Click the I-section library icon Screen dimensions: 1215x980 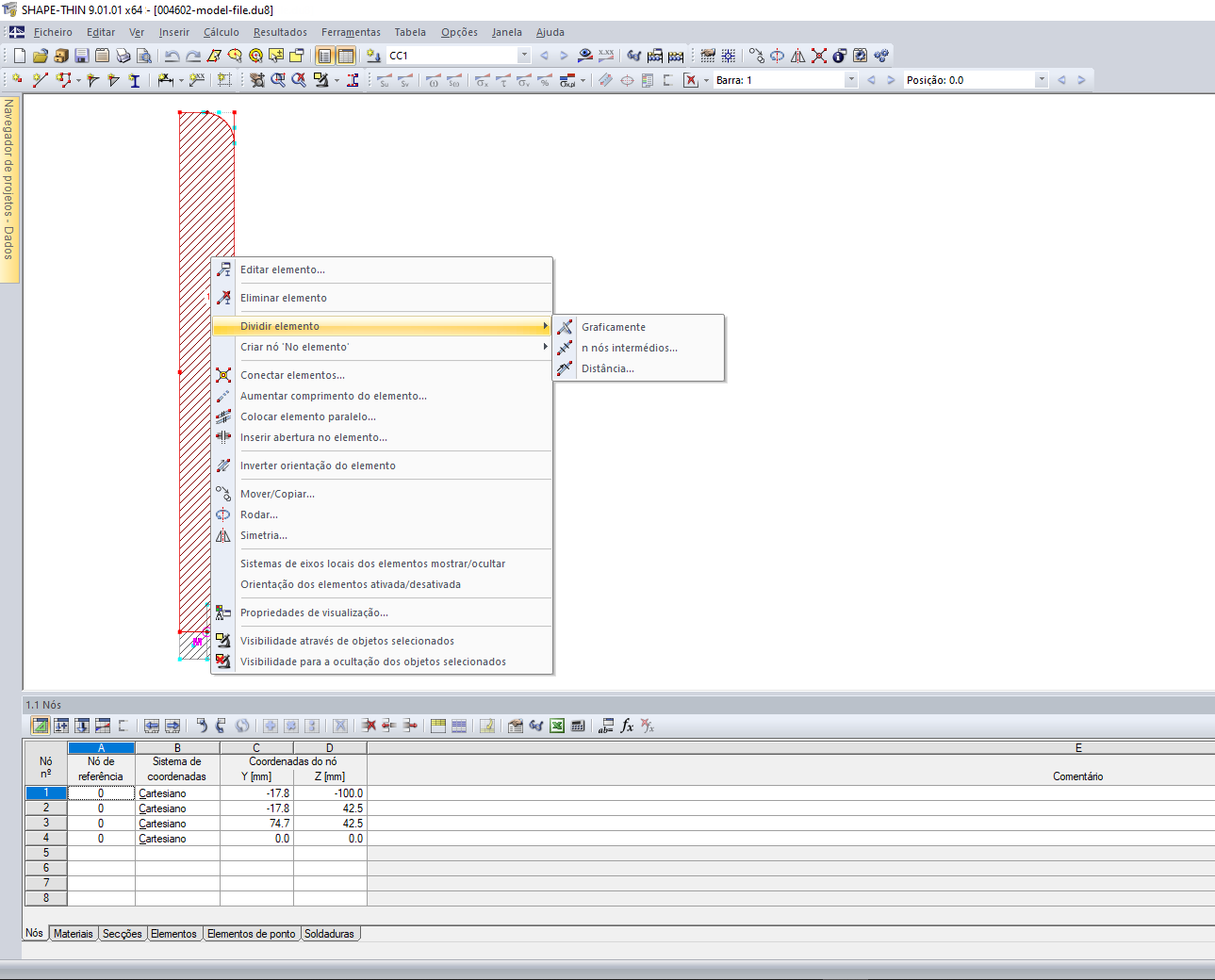point(135,80)
